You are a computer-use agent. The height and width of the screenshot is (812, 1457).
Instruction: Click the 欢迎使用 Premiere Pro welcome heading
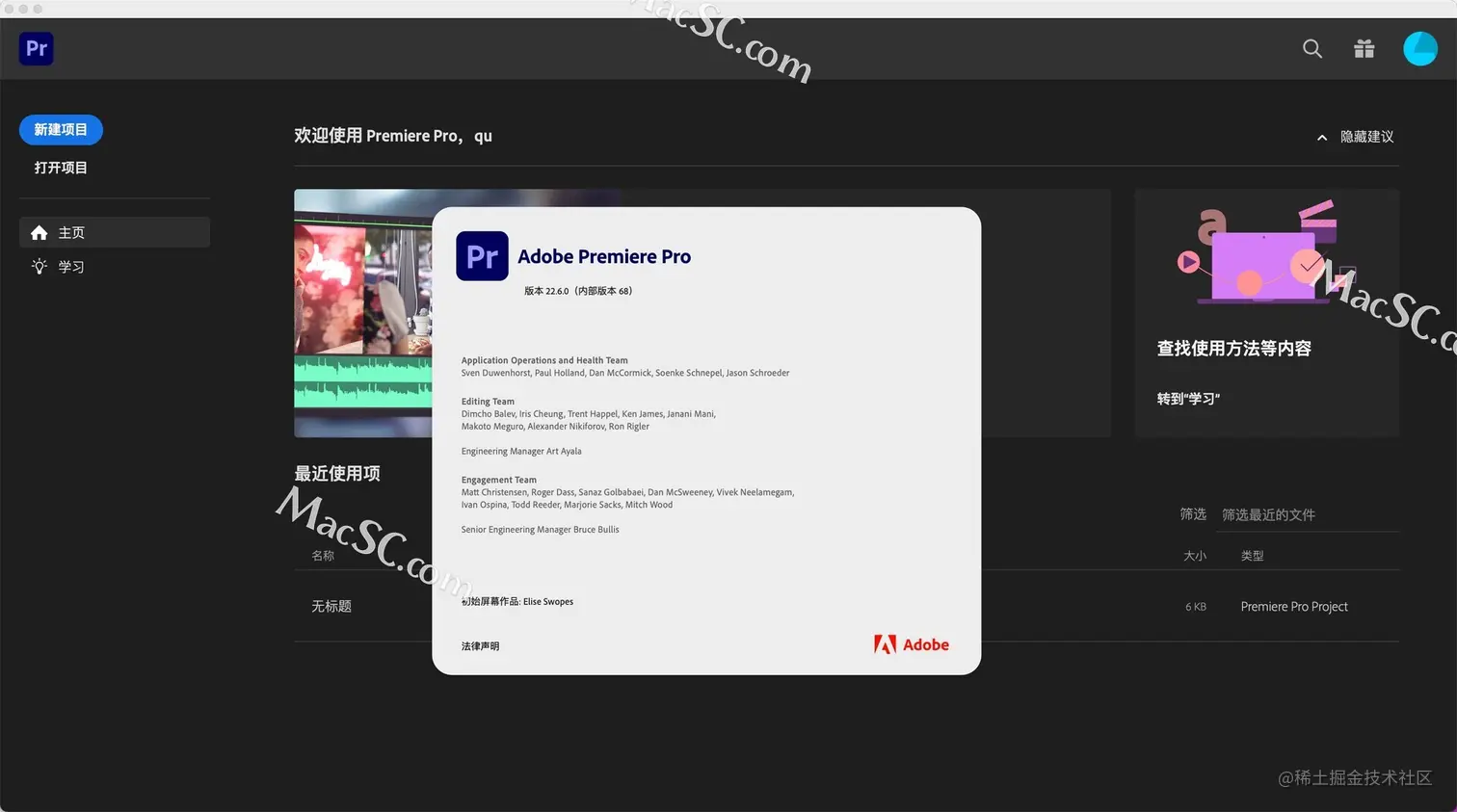click(393, 136)
